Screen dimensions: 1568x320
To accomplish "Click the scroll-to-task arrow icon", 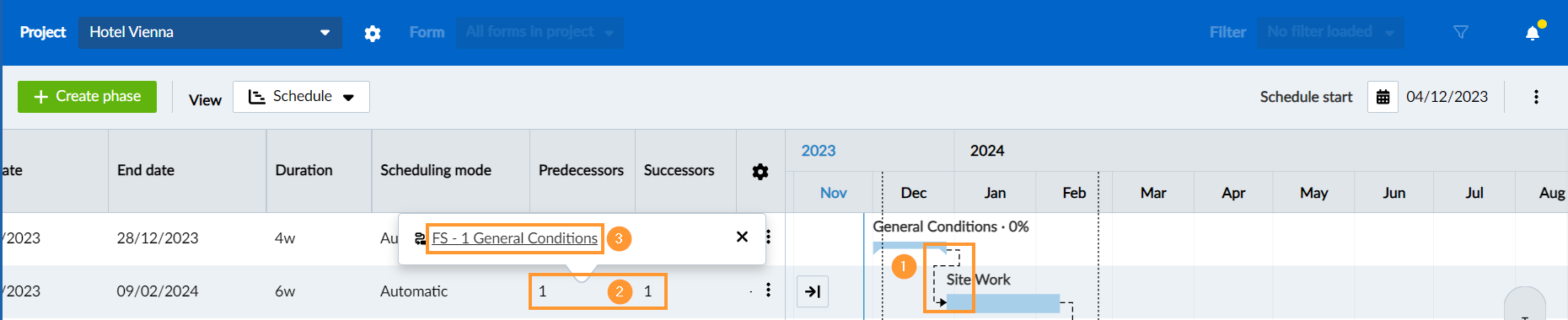I will coord(813,291).
